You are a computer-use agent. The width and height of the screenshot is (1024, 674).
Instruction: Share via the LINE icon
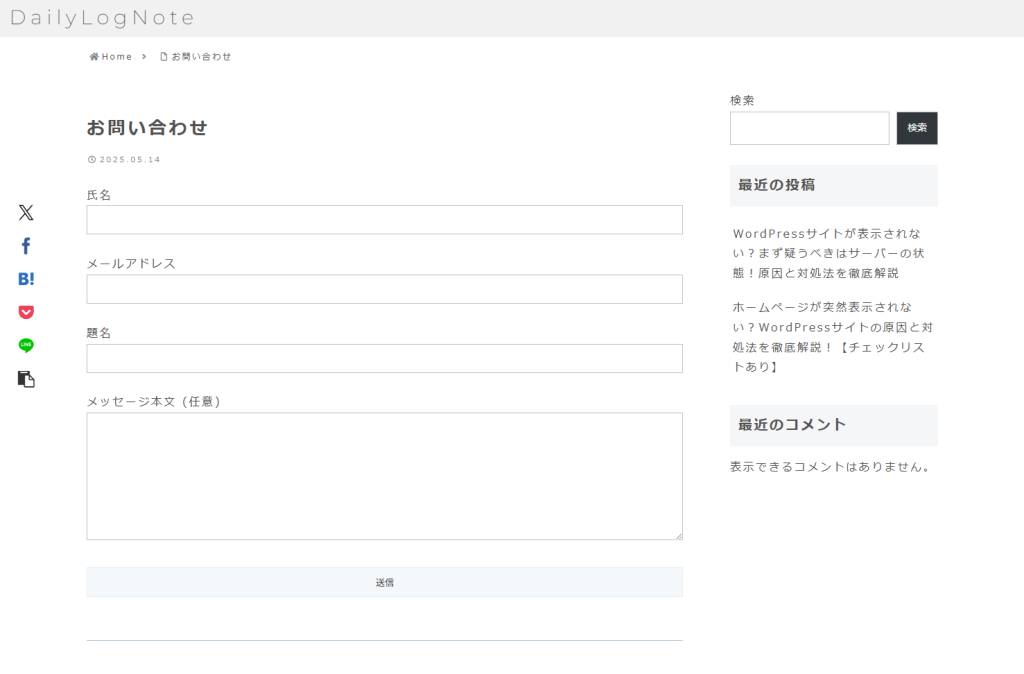pos(26,345)
